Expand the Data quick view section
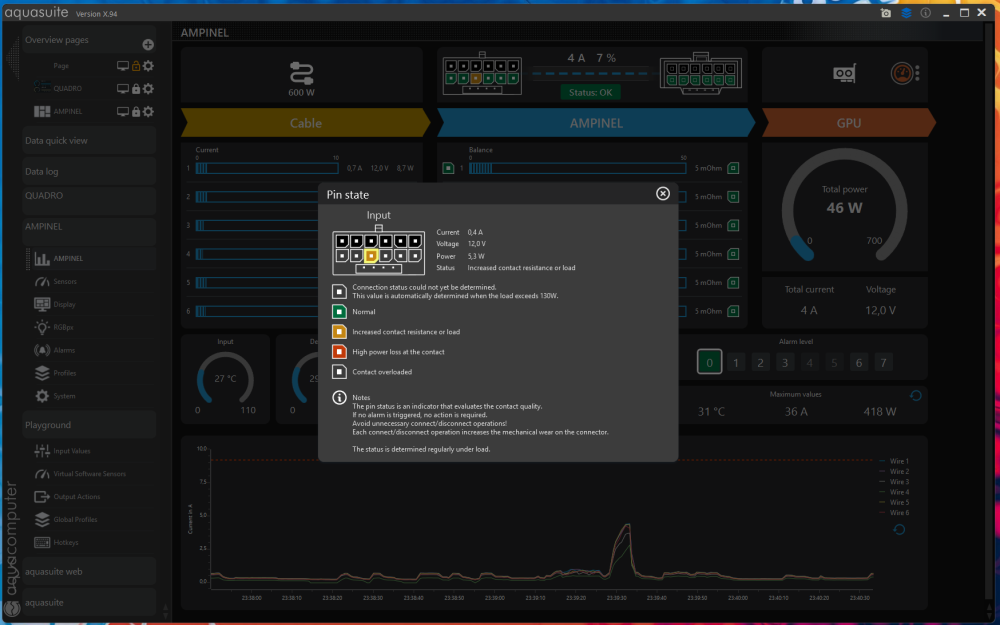This screenshot has height=625, width=1000. tap(89, 140)
